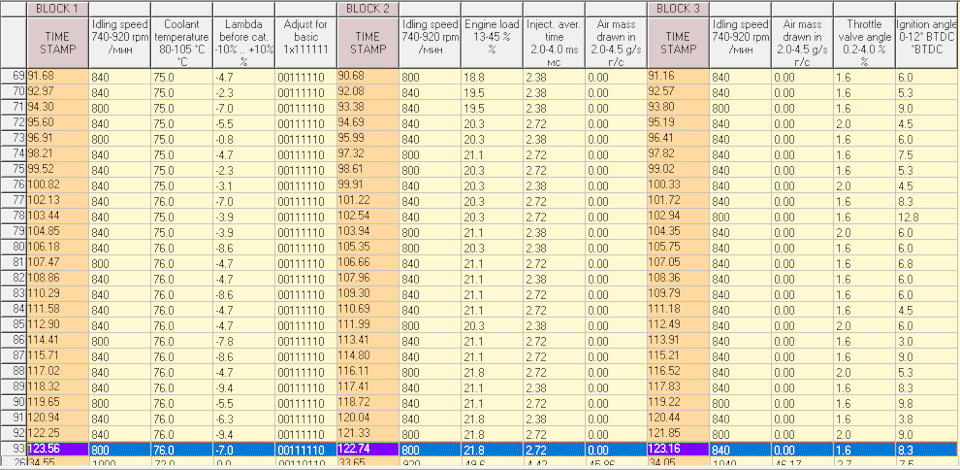Click timestamp cell 106.18
960x470 pixels.
click(58, 247)
